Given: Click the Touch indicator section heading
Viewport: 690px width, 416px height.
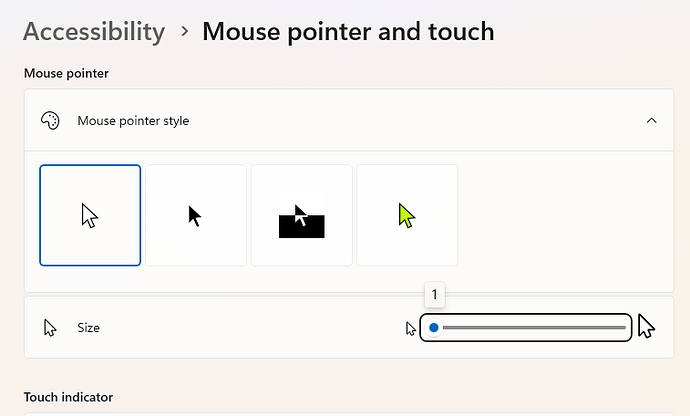Looking at the screenshot, I should pos(68,397).
